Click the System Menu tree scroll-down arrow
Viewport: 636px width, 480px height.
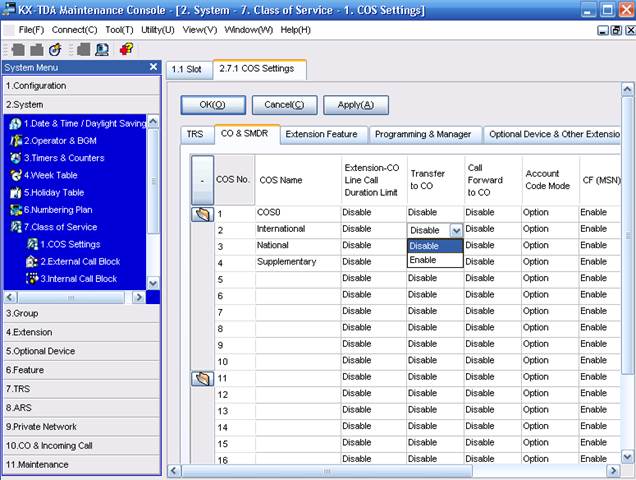pyautogui.click(x=153, y=283)
